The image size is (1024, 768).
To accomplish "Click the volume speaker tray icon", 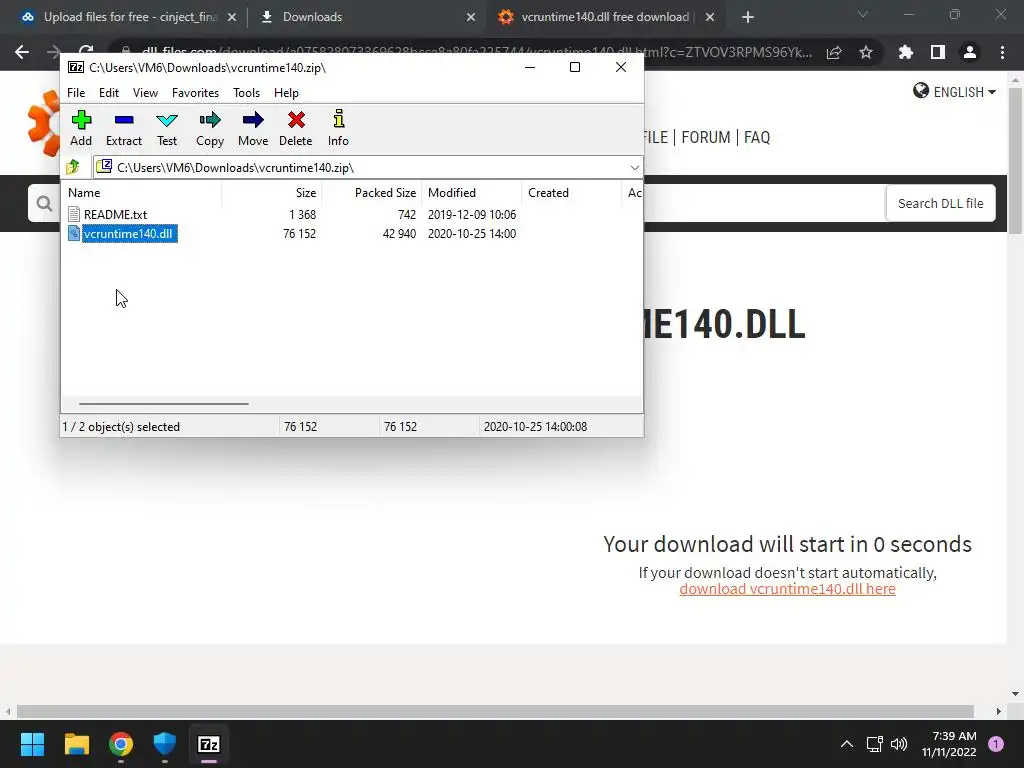I will pyautogui.click(x=899, y=744).
